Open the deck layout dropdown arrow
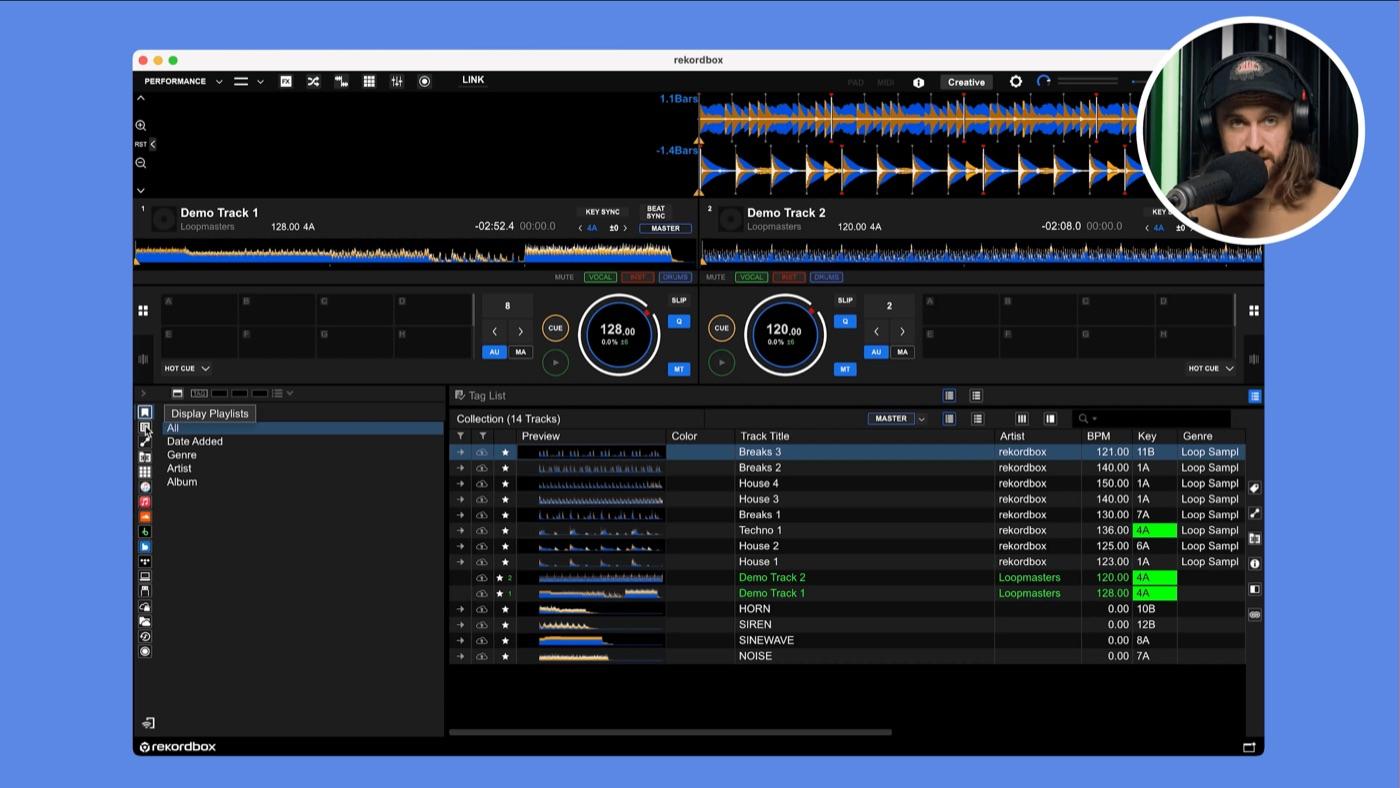Viewport: 1400px width, 788px height. (260, 81)
